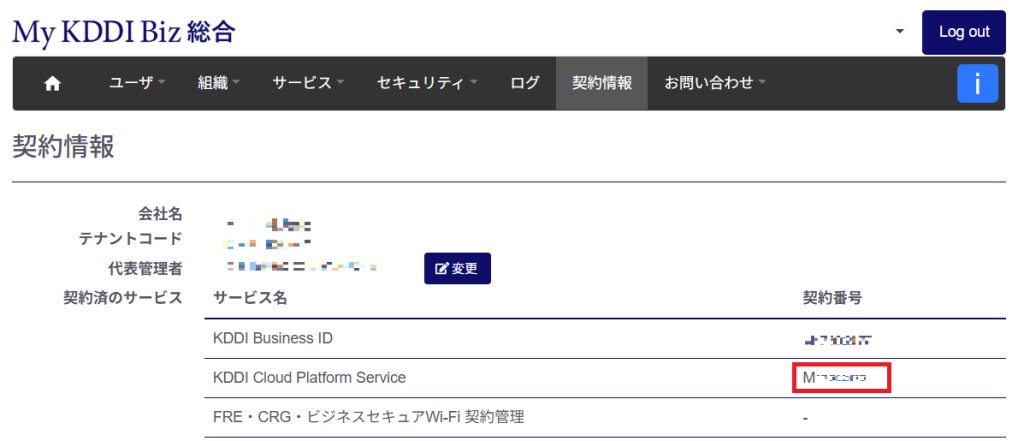Open the サービス dropdown menu
1024x441 pixels.
point(308,84)
